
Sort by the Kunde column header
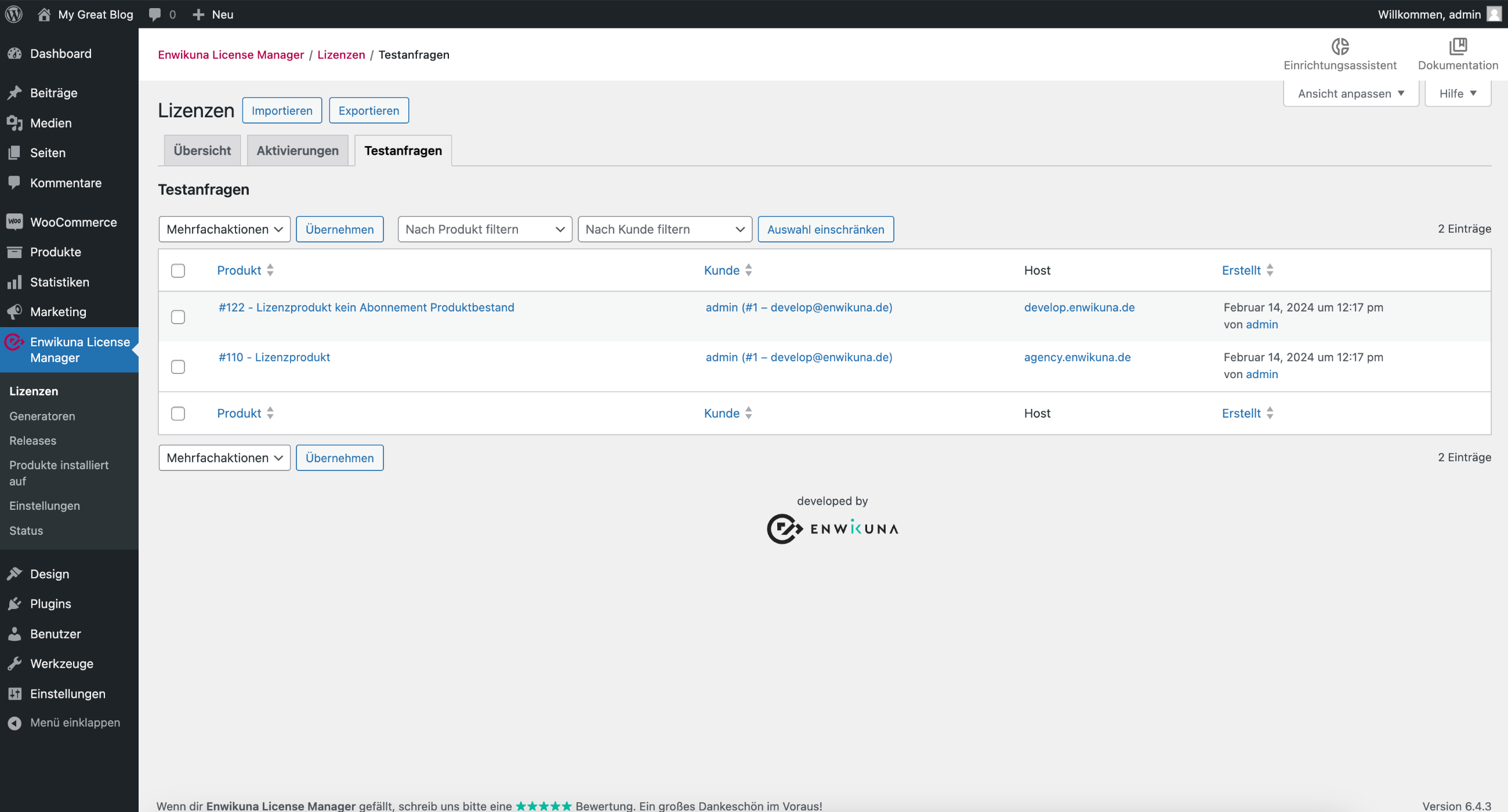(728, 270)
